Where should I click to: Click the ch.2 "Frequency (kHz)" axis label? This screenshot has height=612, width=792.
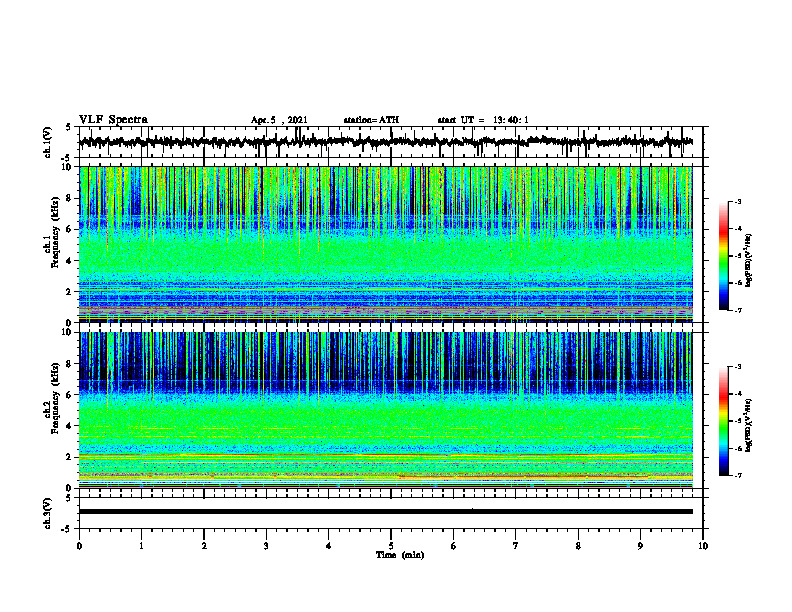pos(55,398)
